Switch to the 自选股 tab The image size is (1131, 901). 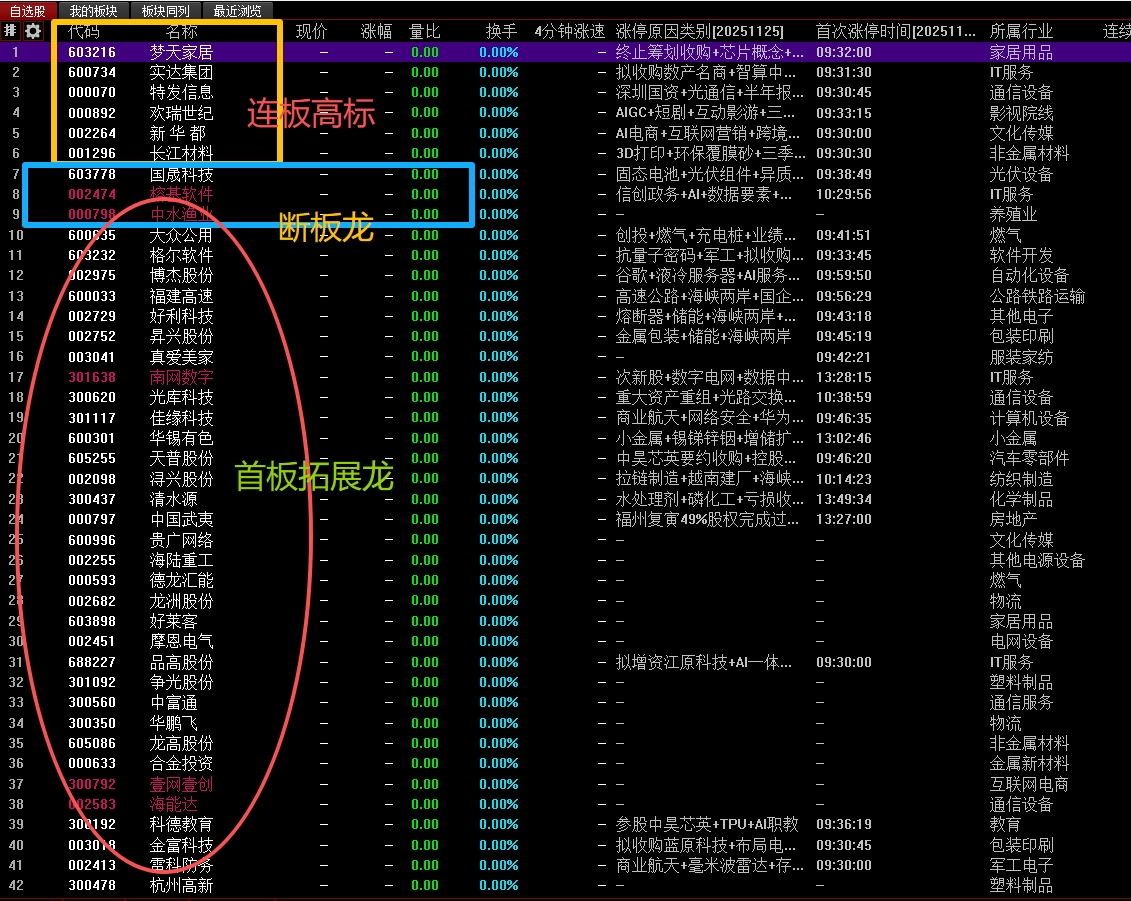[x=28, y=11]
